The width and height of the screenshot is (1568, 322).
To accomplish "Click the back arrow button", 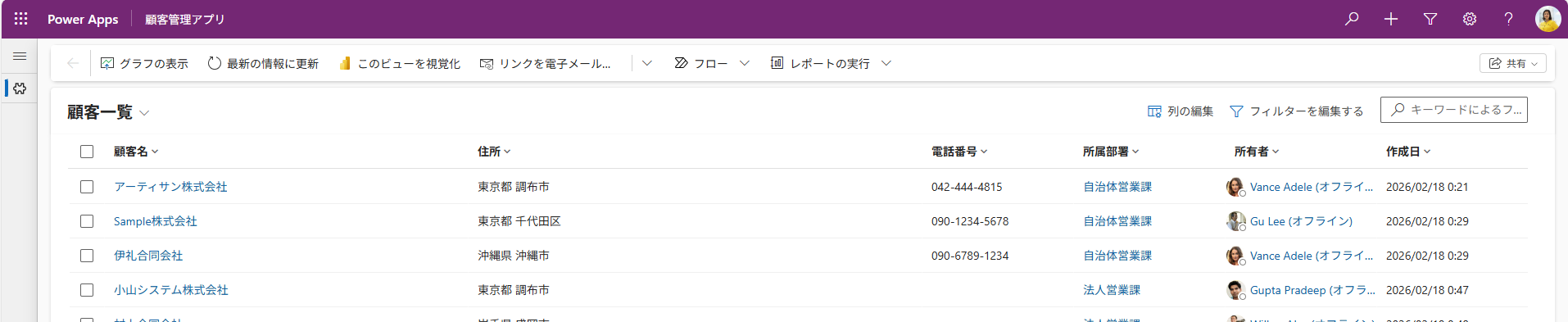I will (x=73, y=63).
